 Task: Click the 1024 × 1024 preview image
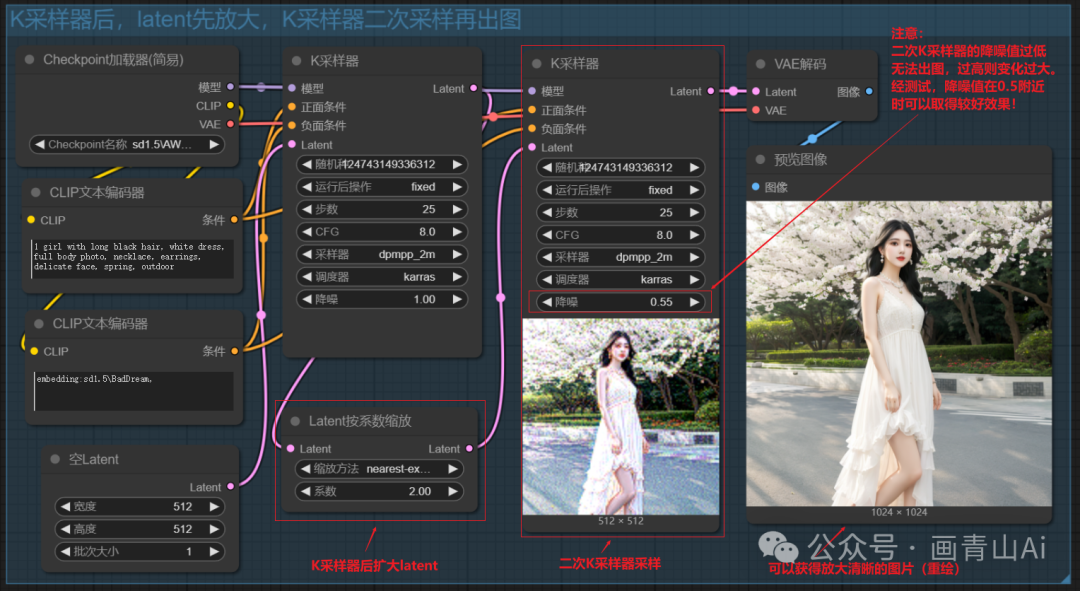click(x=899, y=353)
